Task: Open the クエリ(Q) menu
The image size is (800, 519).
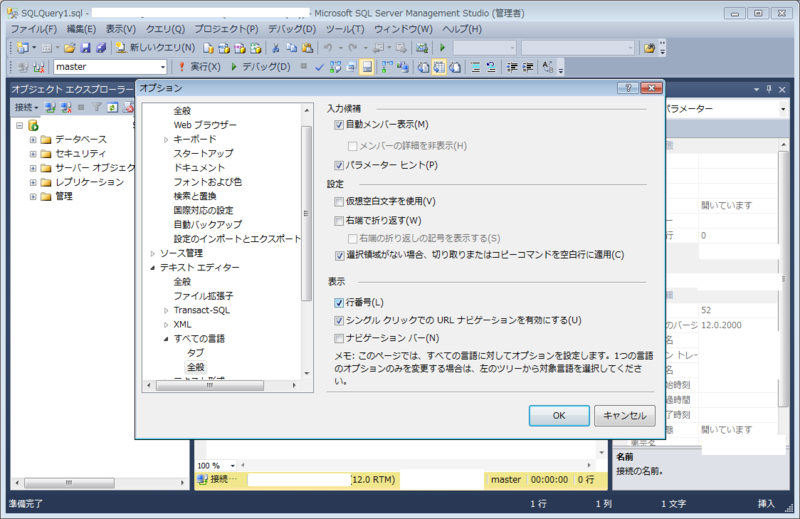Action: click(x=165, y=29)
